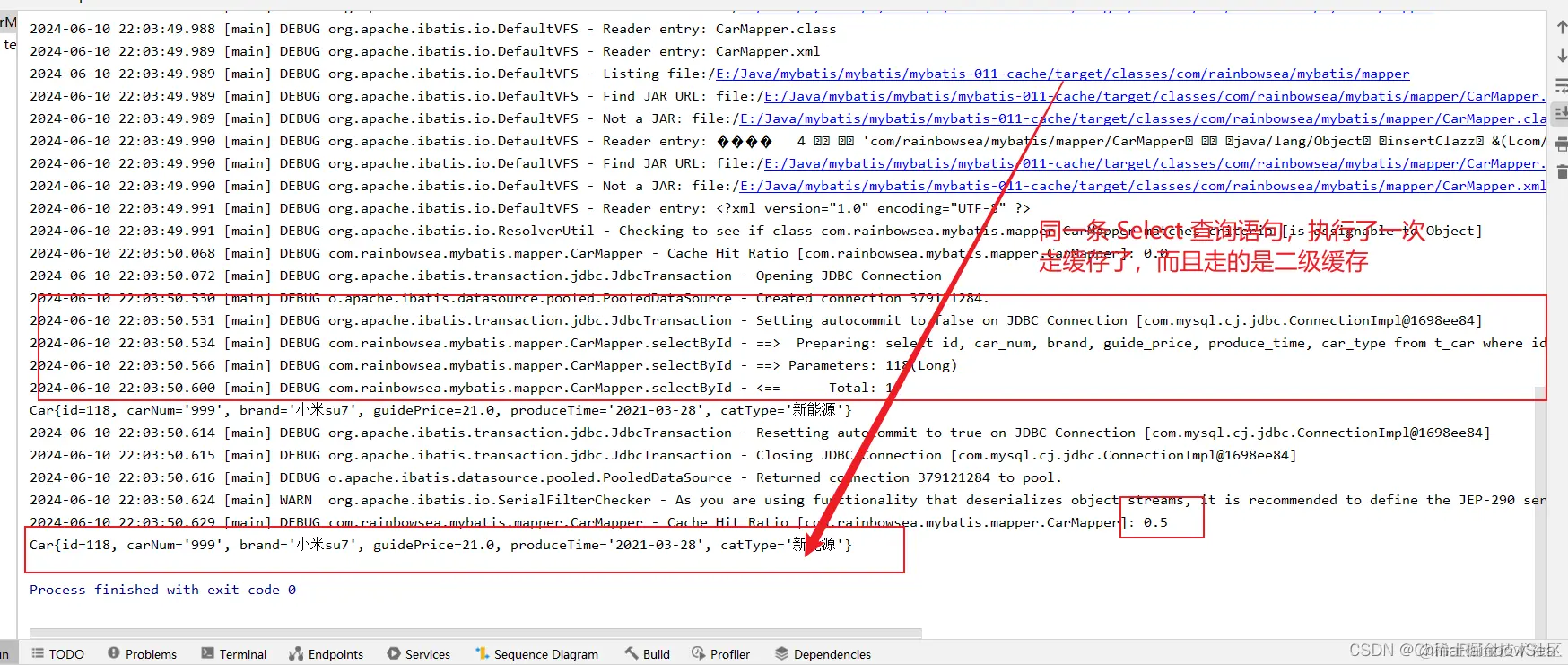Screen dimensions: 1568x665
Task: Click "Reader entry: CarMapper.class" log text
Action: pyautogui.click(x=719, y=29)
